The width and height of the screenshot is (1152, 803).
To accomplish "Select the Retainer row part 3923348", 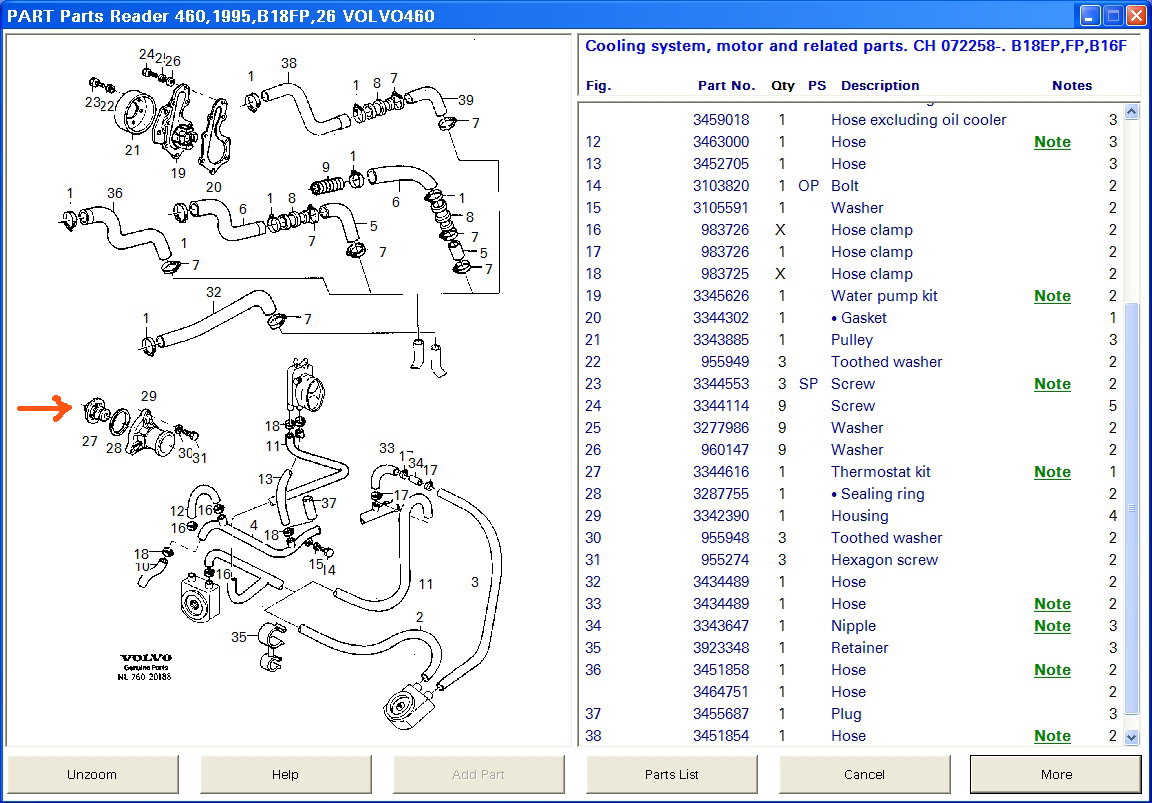I will click(x=852, y=648).
